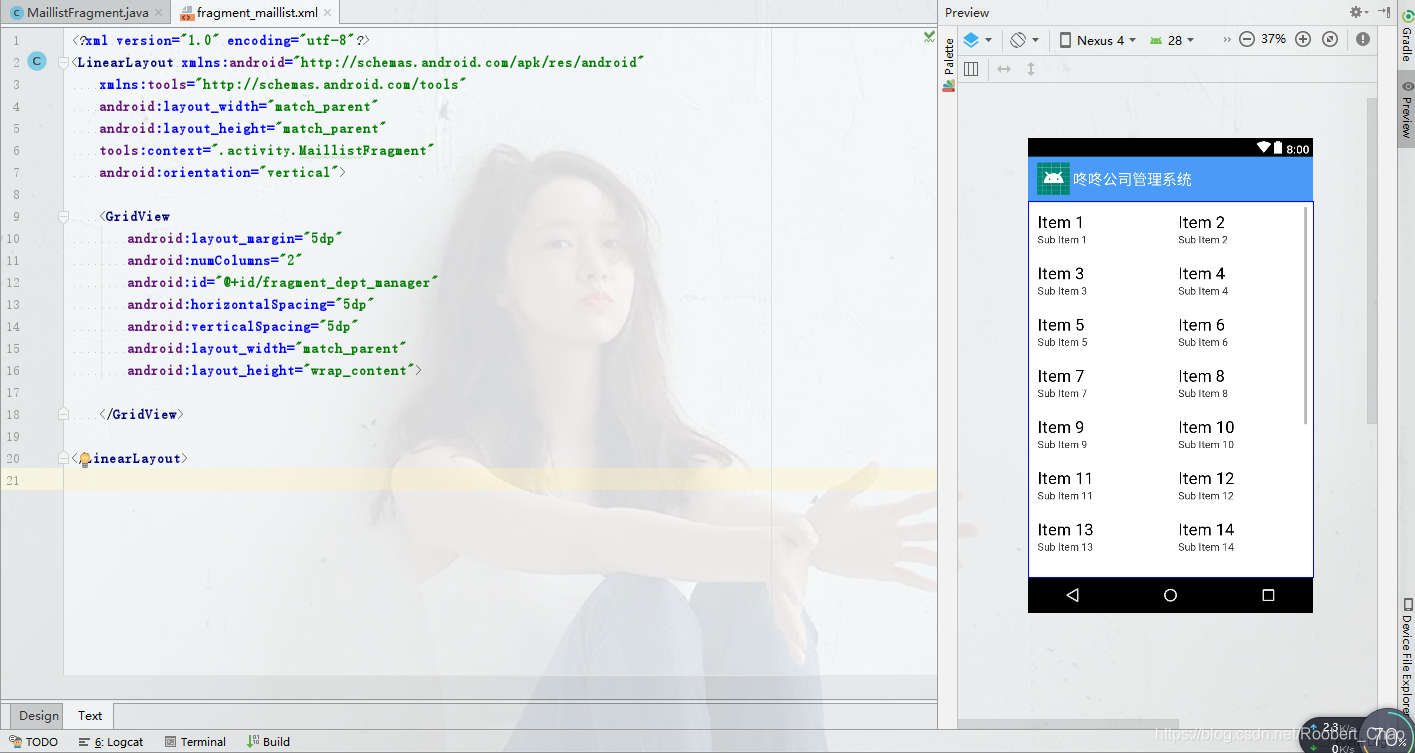
Task: Click the tools:context attribute line
Action: [x=266, y=150]
